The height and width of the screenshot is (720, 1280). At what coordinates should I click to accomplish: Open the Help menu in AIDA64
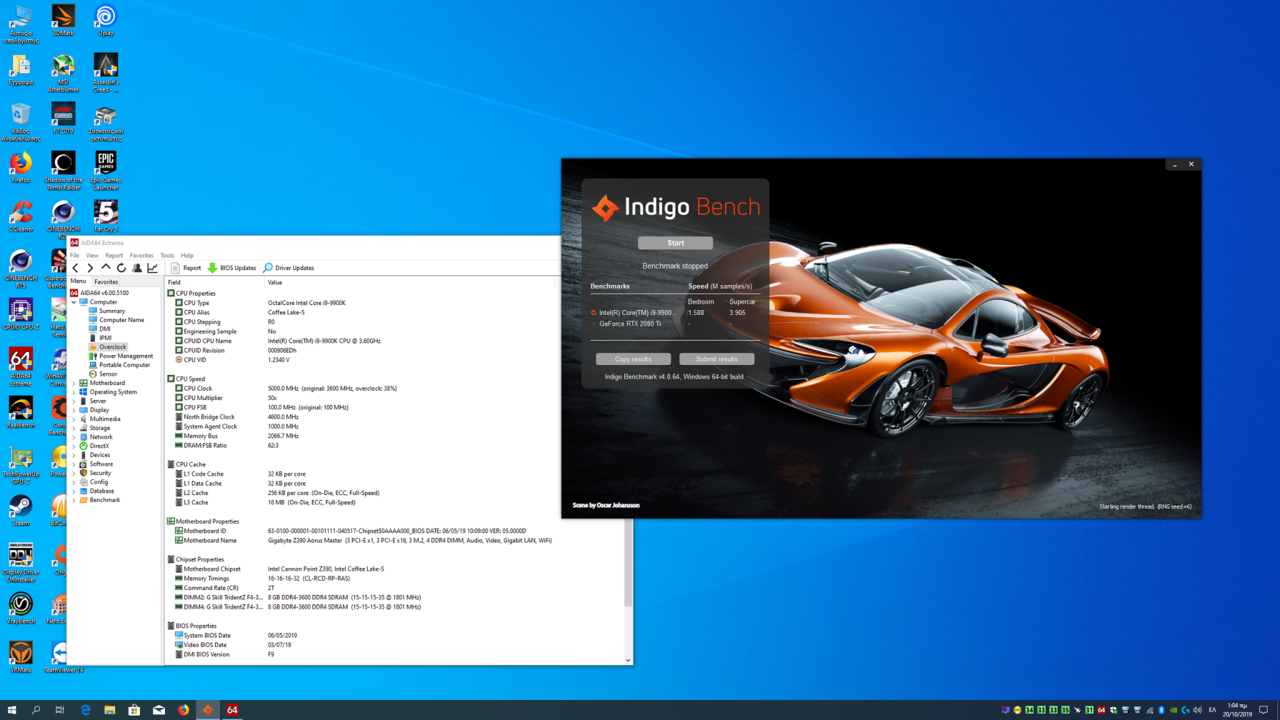coord(187,255)
